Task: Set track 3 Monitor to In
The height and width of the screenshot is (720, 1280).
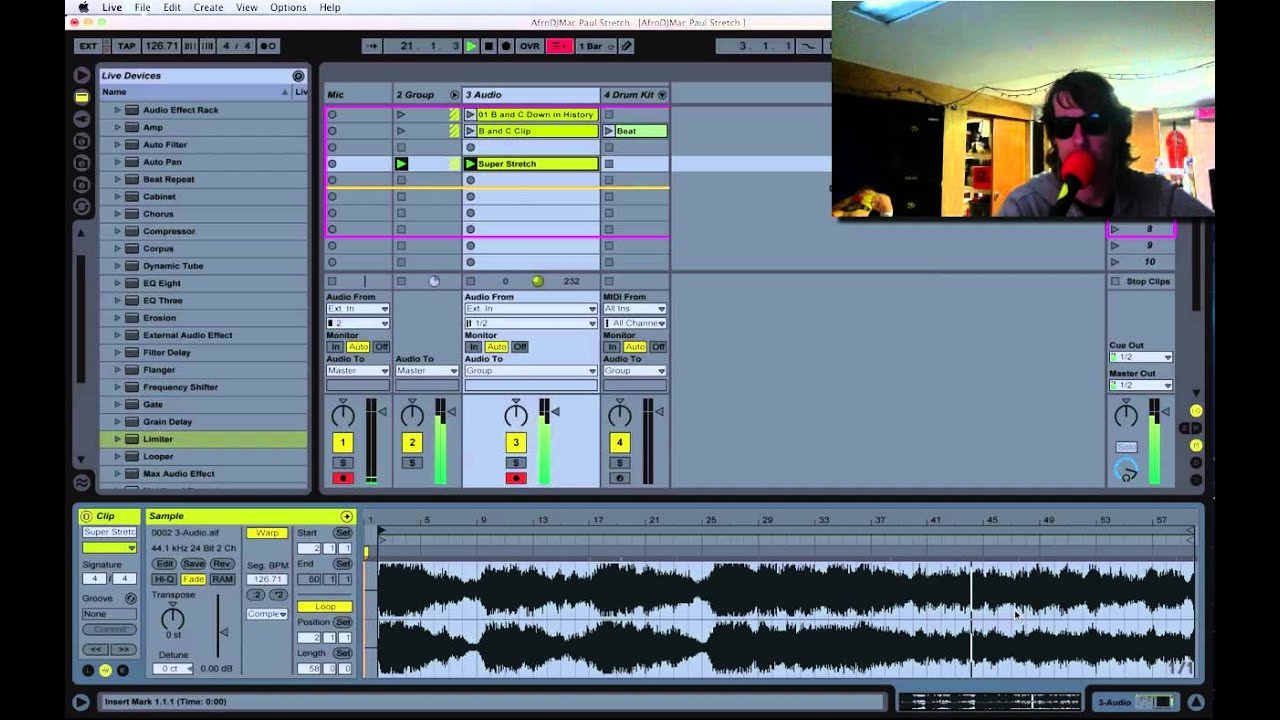Action: click(474, 347)
